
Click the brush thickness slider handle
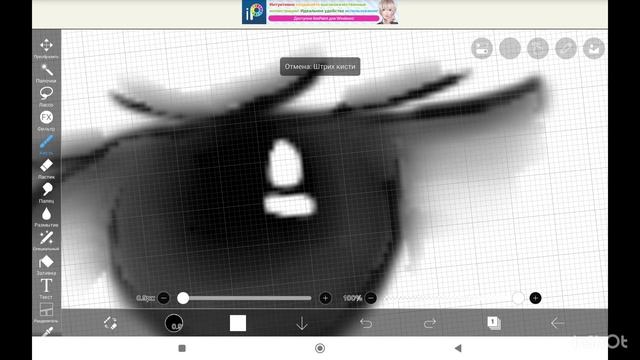tap(183, 298)
